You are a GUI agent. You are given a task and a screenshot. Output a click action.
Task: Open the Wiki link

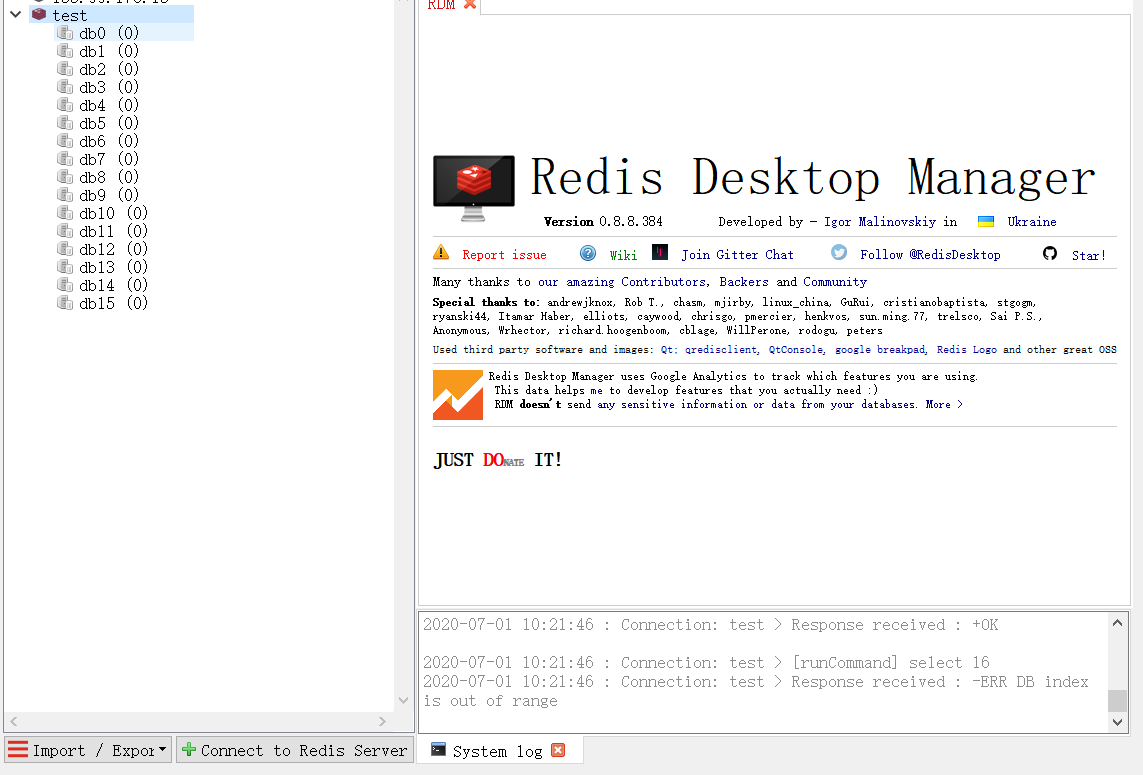pos(623,255)
